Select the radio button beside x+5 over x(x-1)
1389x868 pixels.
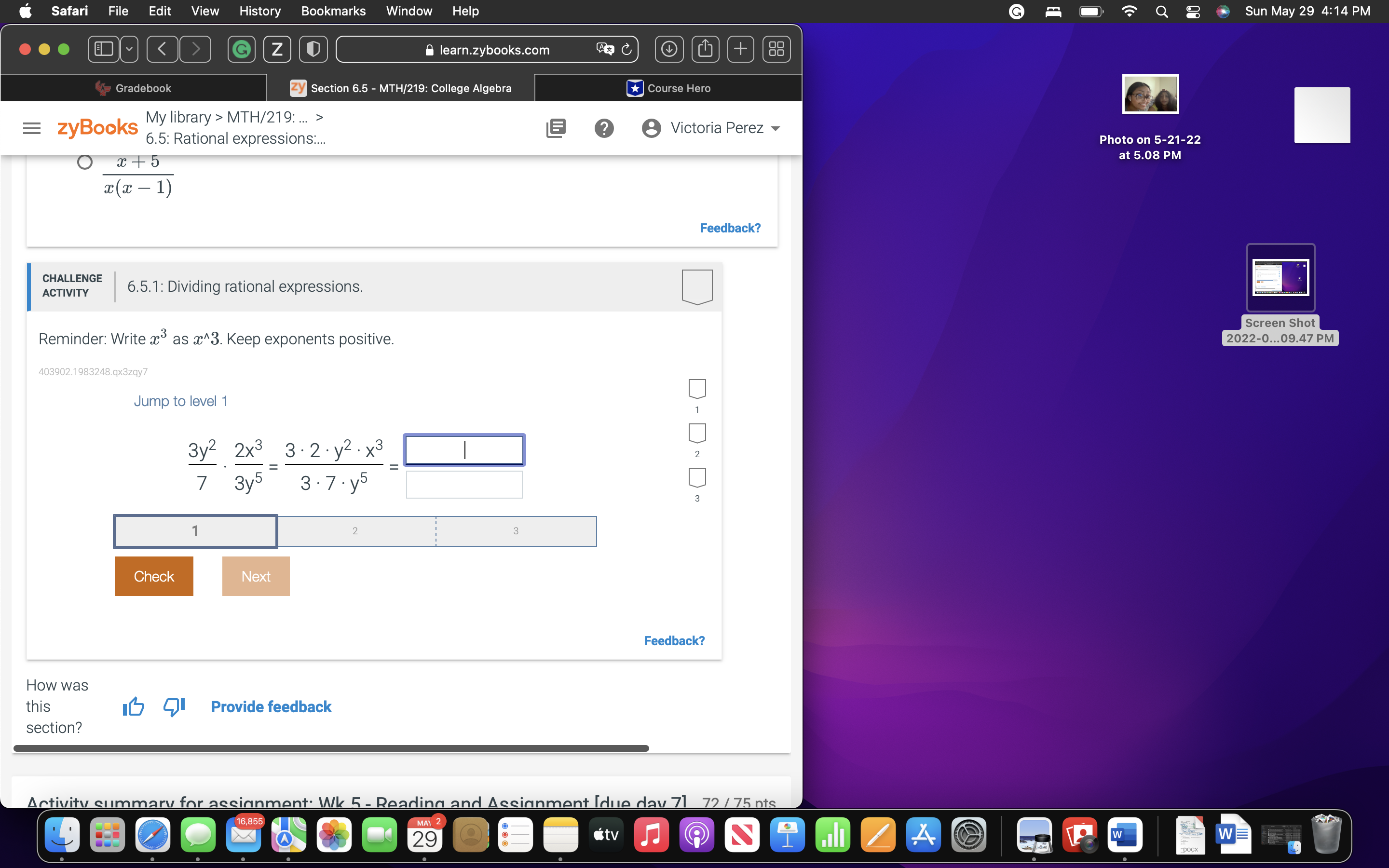coord(84,162)
